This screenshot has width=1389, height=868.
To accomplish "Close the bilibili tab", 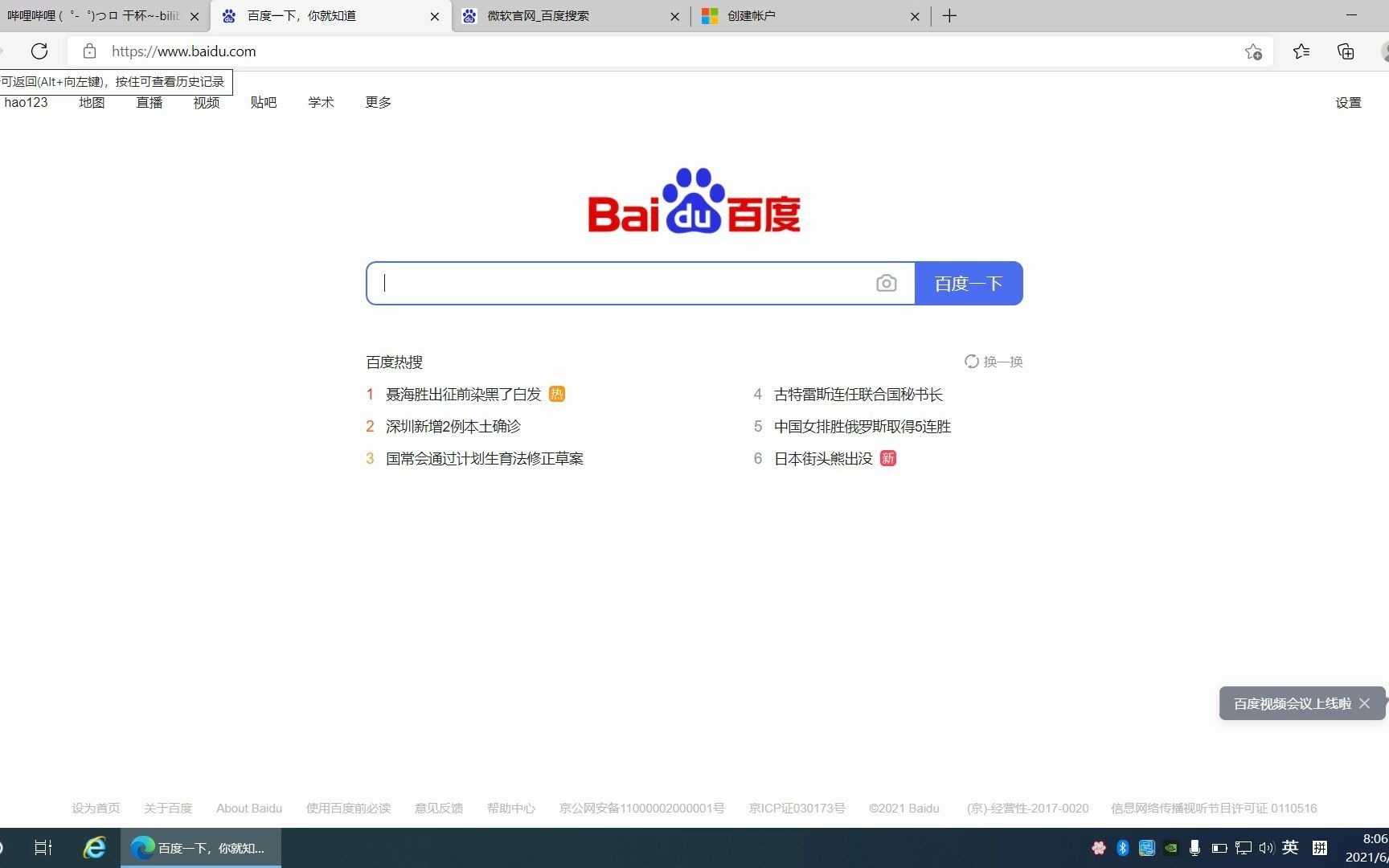I will [195, 16].
